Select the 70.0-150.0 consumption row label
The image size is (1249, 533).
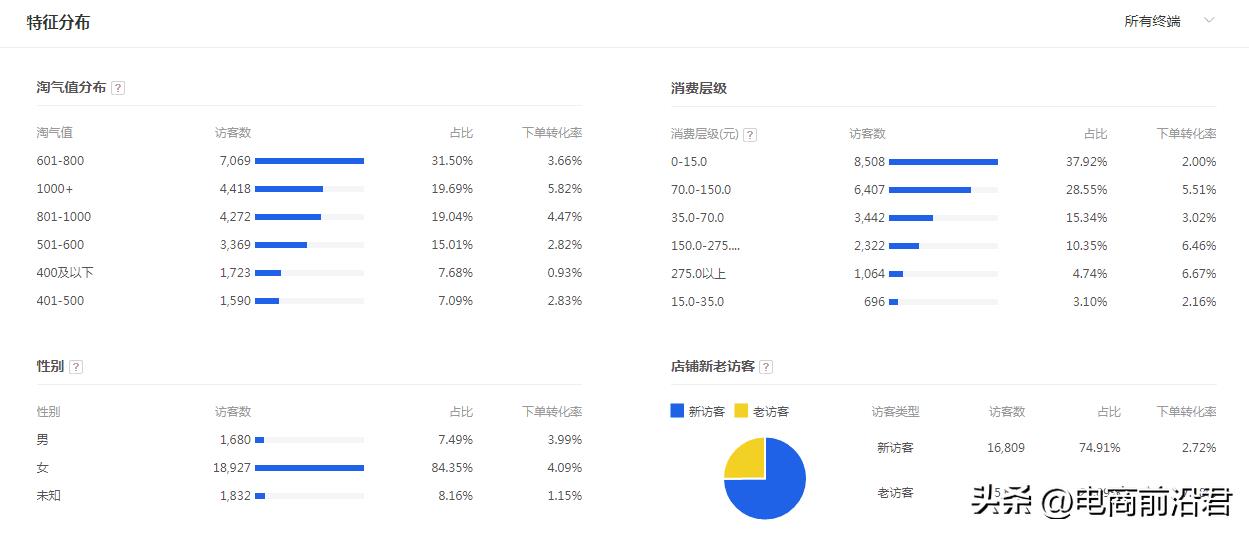[701, 190]
